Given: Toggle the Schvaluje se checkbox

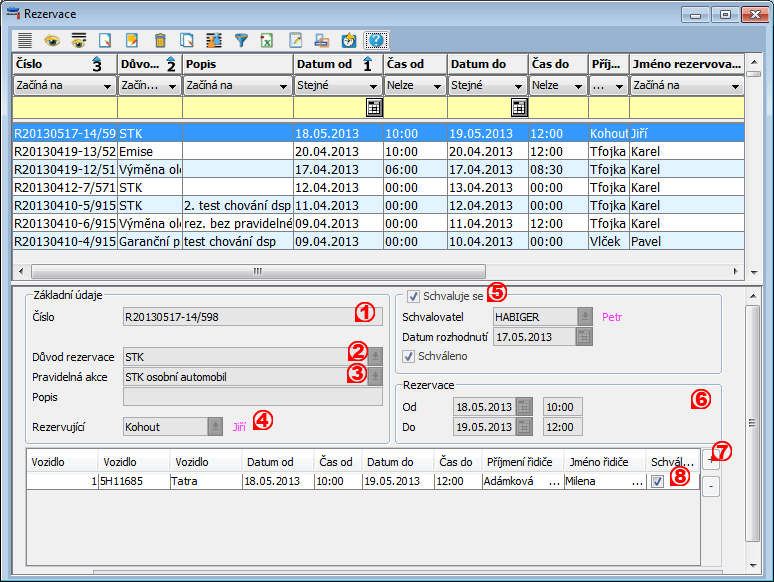Looking at the screenshot, I should pos(414,296).
